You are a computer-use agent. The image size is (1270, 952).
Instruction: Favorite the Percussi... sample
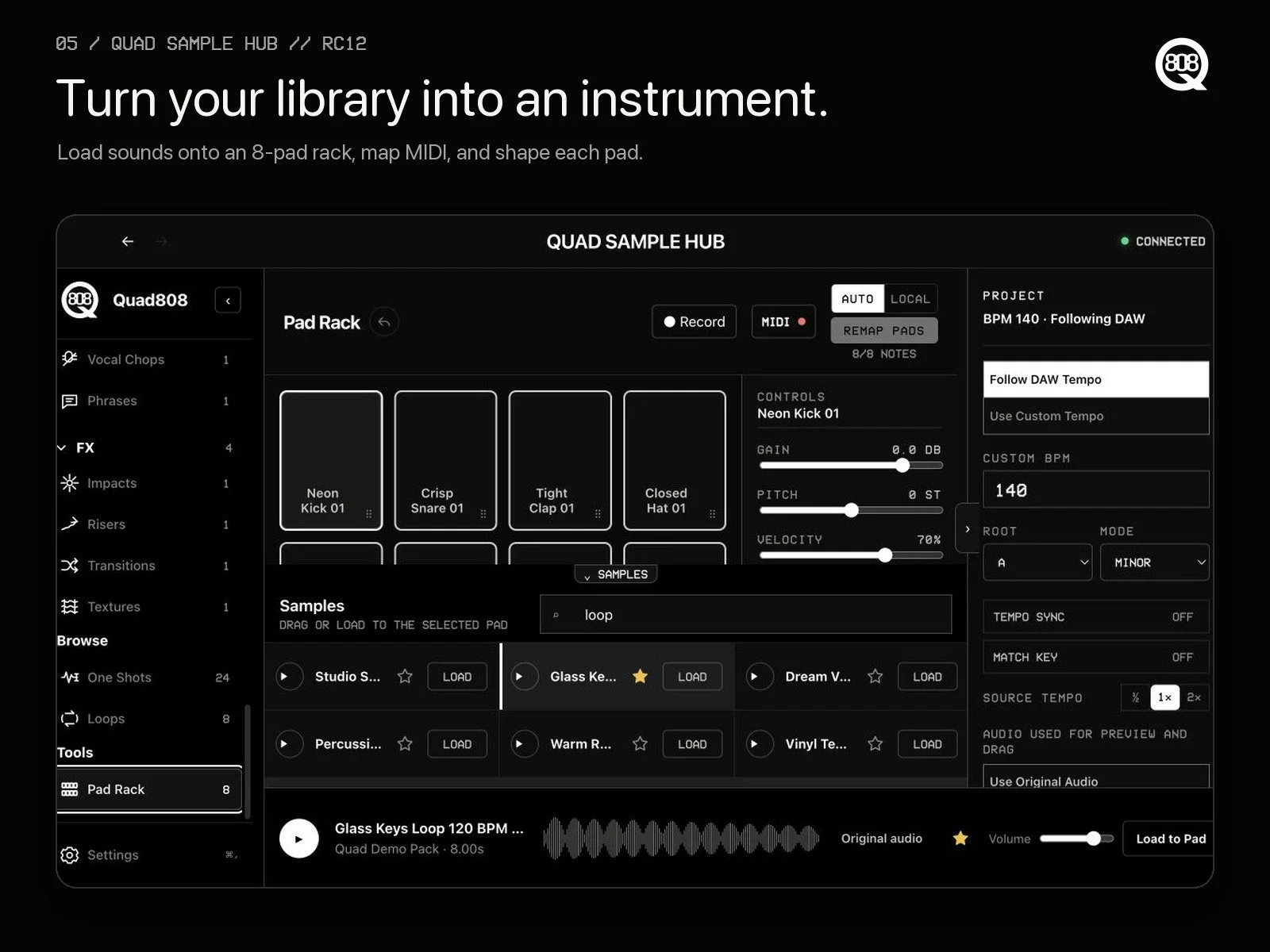[405, 744]
